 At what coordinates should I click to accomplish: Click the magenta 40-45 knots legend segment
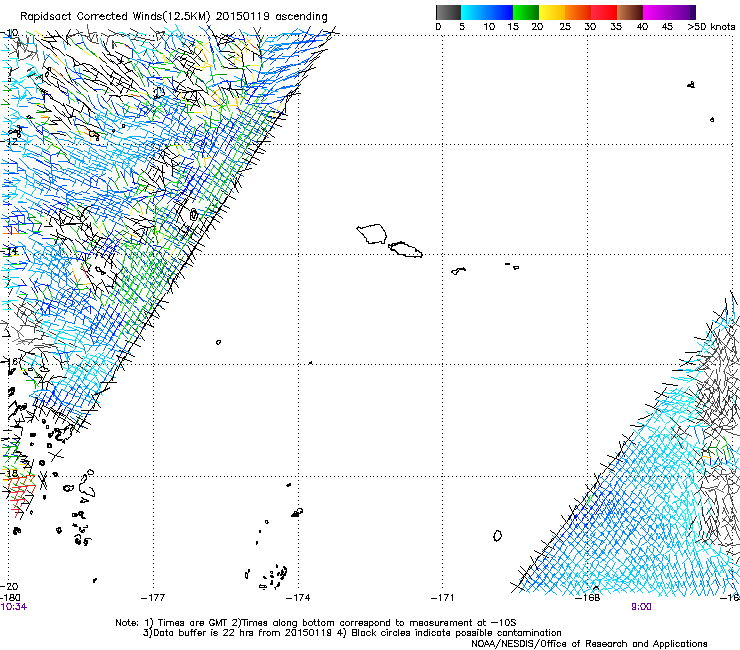click(656, 12)
